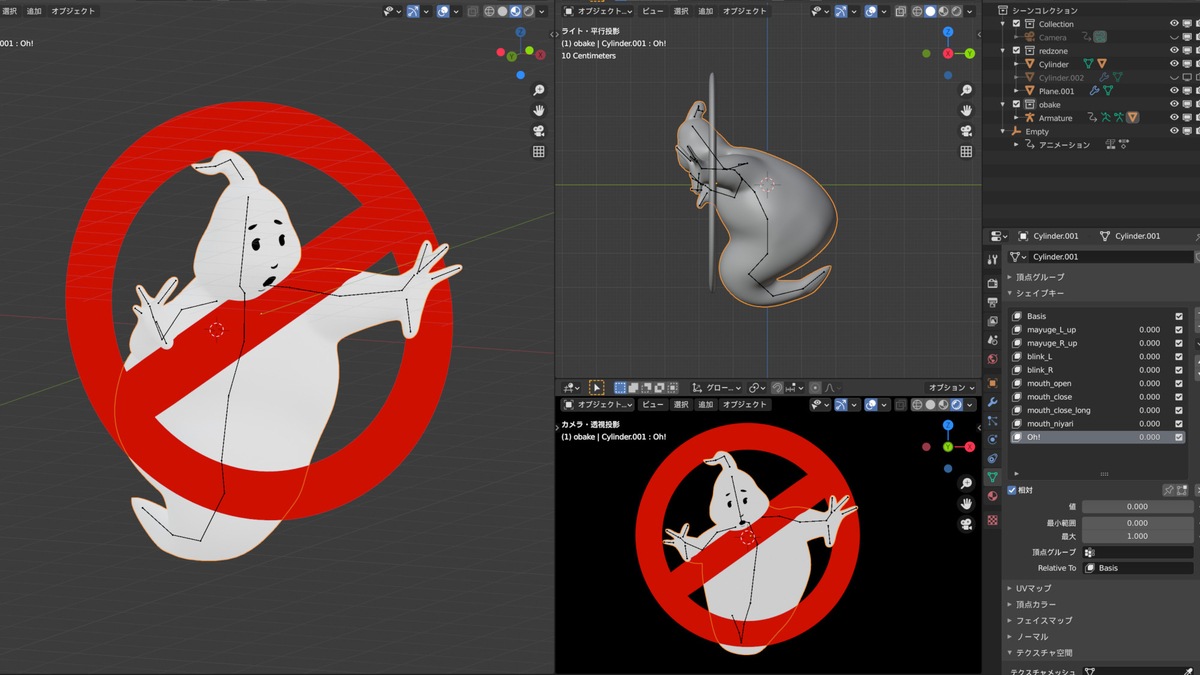Collapse the redzone collection in outliner
Screen dimensions: 1200x675
click(x=1005, y=50)
